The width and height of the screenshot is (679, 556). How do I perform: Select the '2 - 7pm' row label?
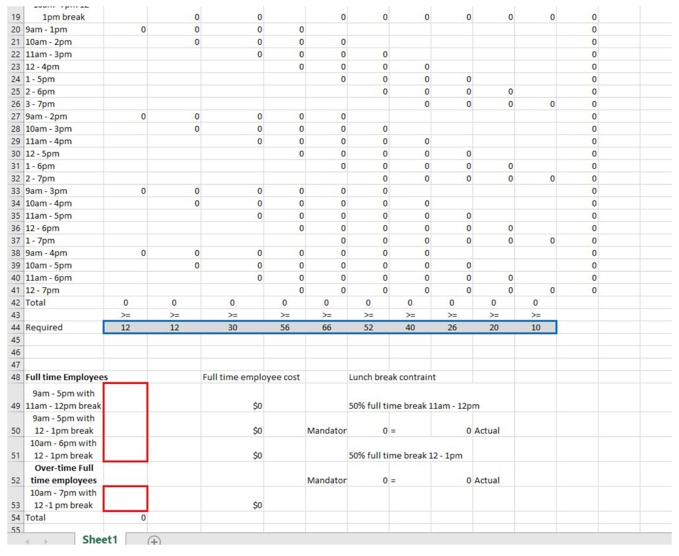40,178
